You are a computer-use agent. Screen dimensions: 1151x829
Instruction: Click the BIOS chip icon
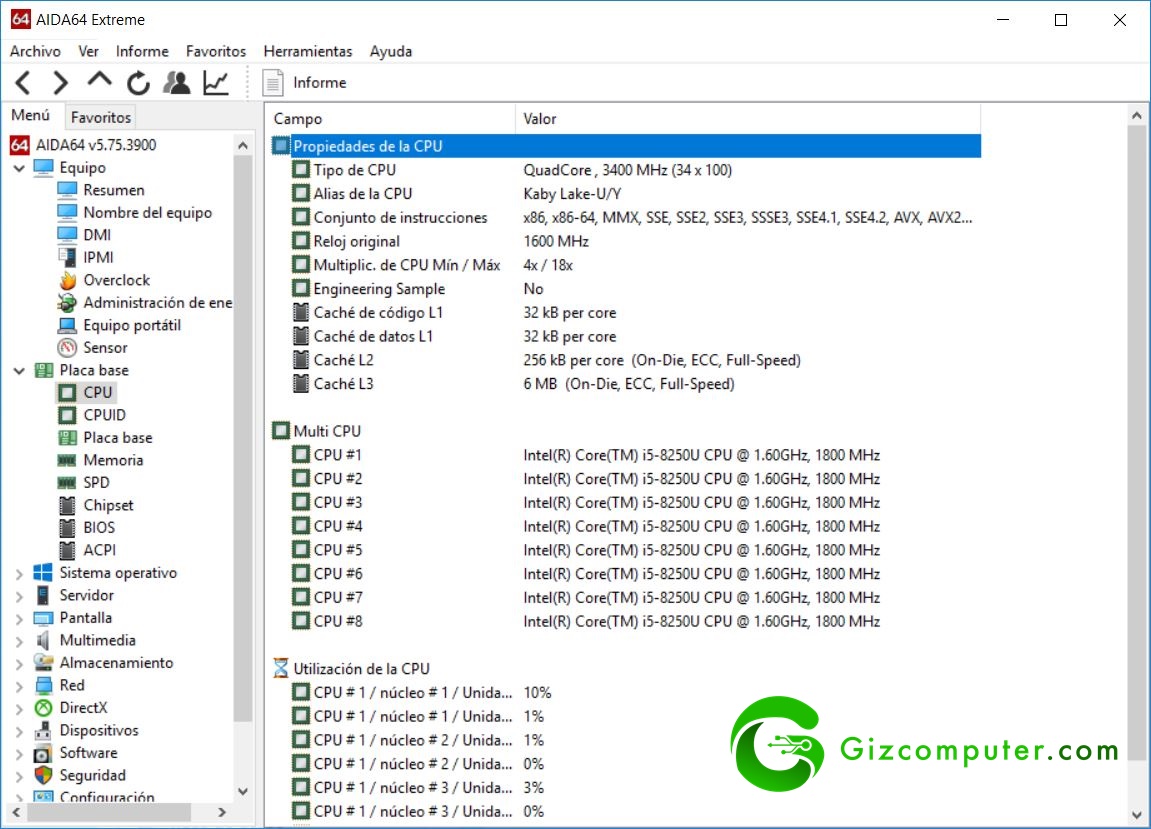67,528
